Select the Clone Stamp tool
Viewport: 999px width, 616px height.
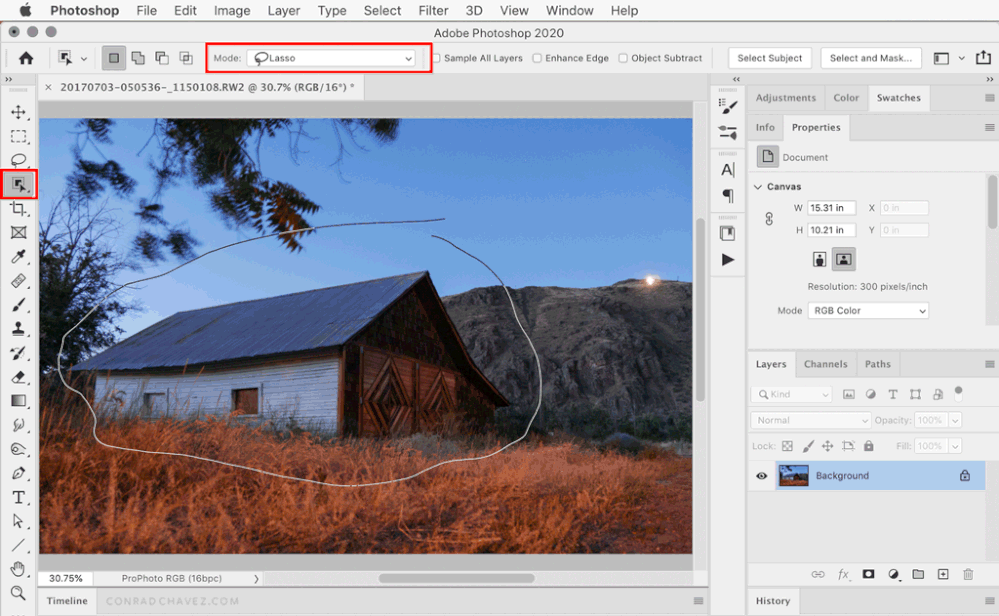[18, 329]
